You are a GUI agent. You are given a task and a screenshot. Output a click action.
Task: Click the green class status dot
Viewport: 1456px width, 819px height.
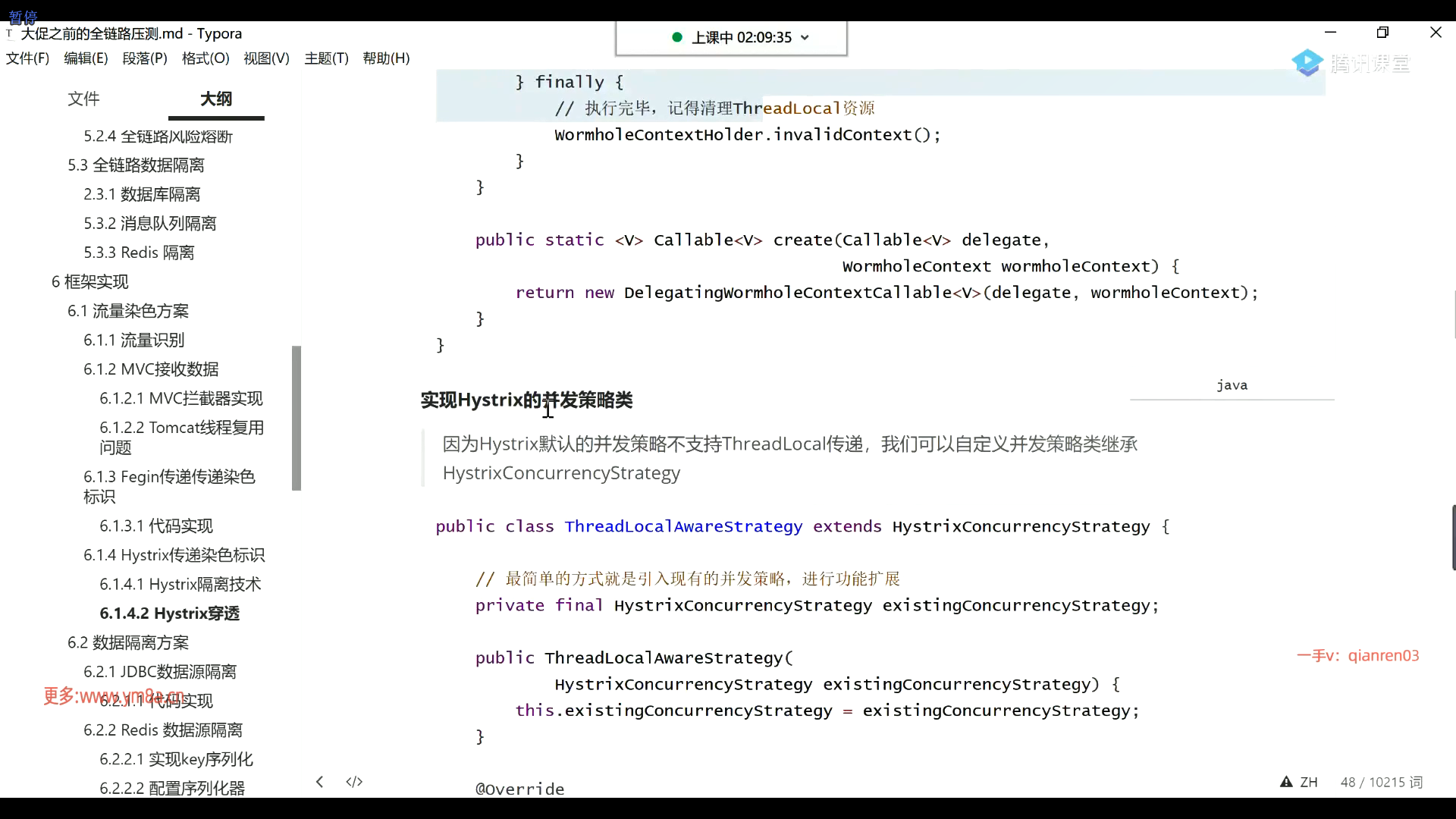coord(677,37)
